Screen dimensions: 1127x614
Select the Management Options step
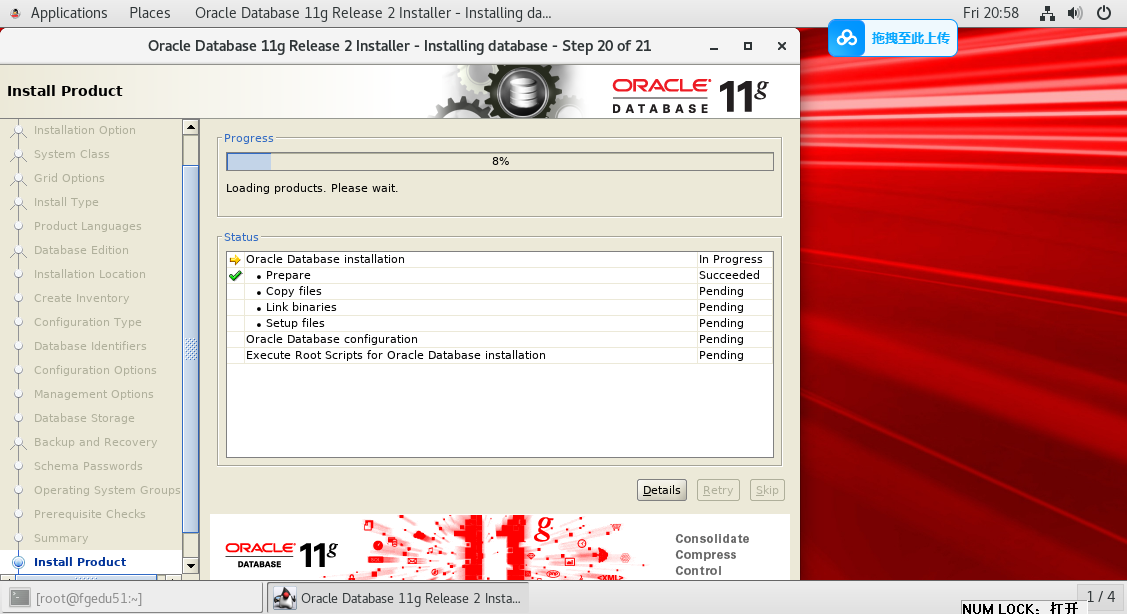pos(93,394)
